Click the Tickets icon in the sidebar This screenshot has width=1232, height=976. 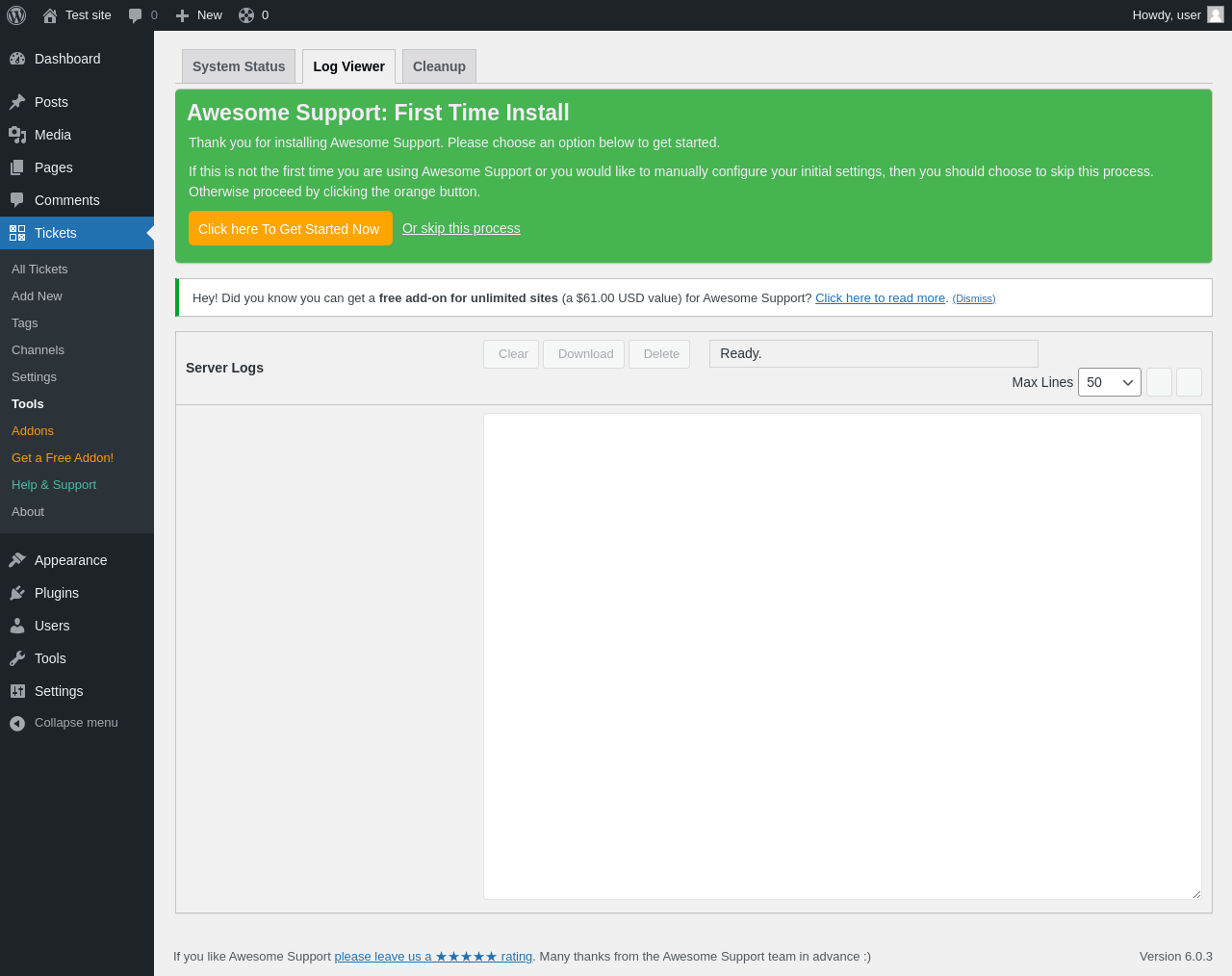[17, 233]
